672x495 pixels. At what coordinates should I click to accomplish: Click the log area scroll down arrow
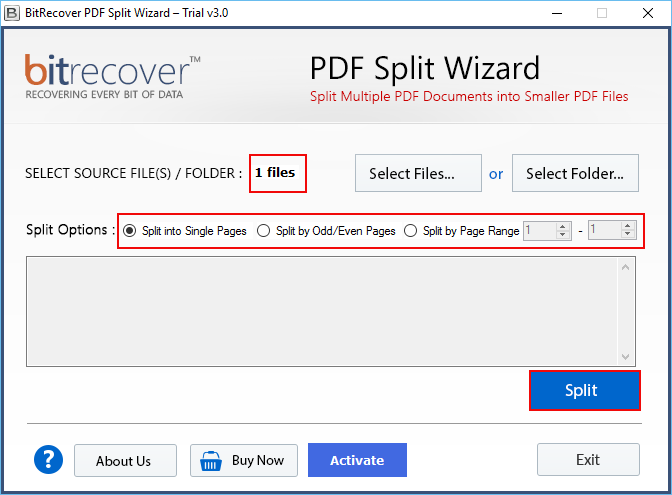pos(625,357)
